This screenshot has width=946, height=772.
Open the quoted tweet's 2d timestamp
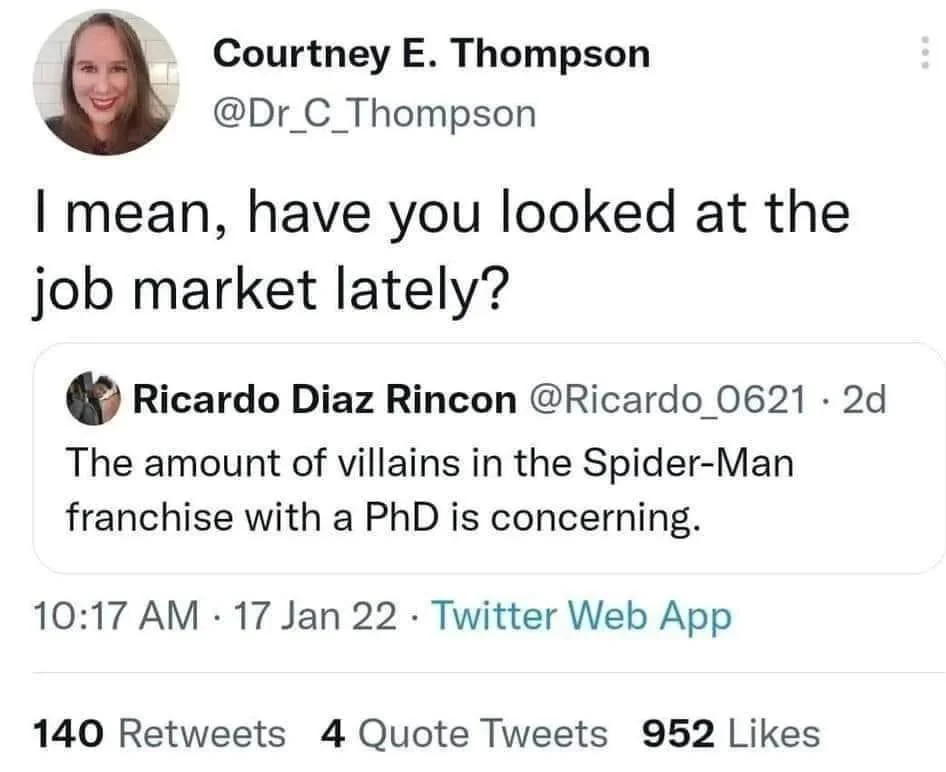pyautogui.click(x=865, y=401)
